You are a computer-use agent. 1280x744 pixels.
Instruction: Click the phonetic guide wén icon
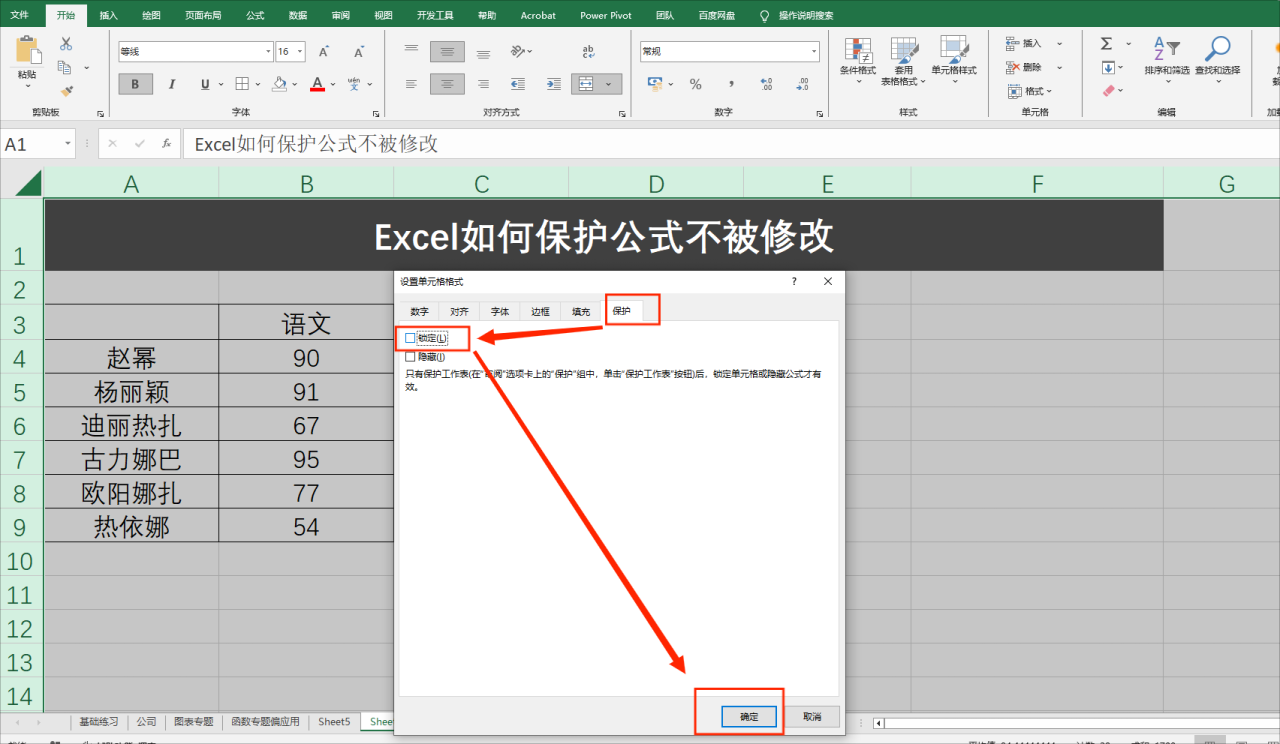[354, 84]
